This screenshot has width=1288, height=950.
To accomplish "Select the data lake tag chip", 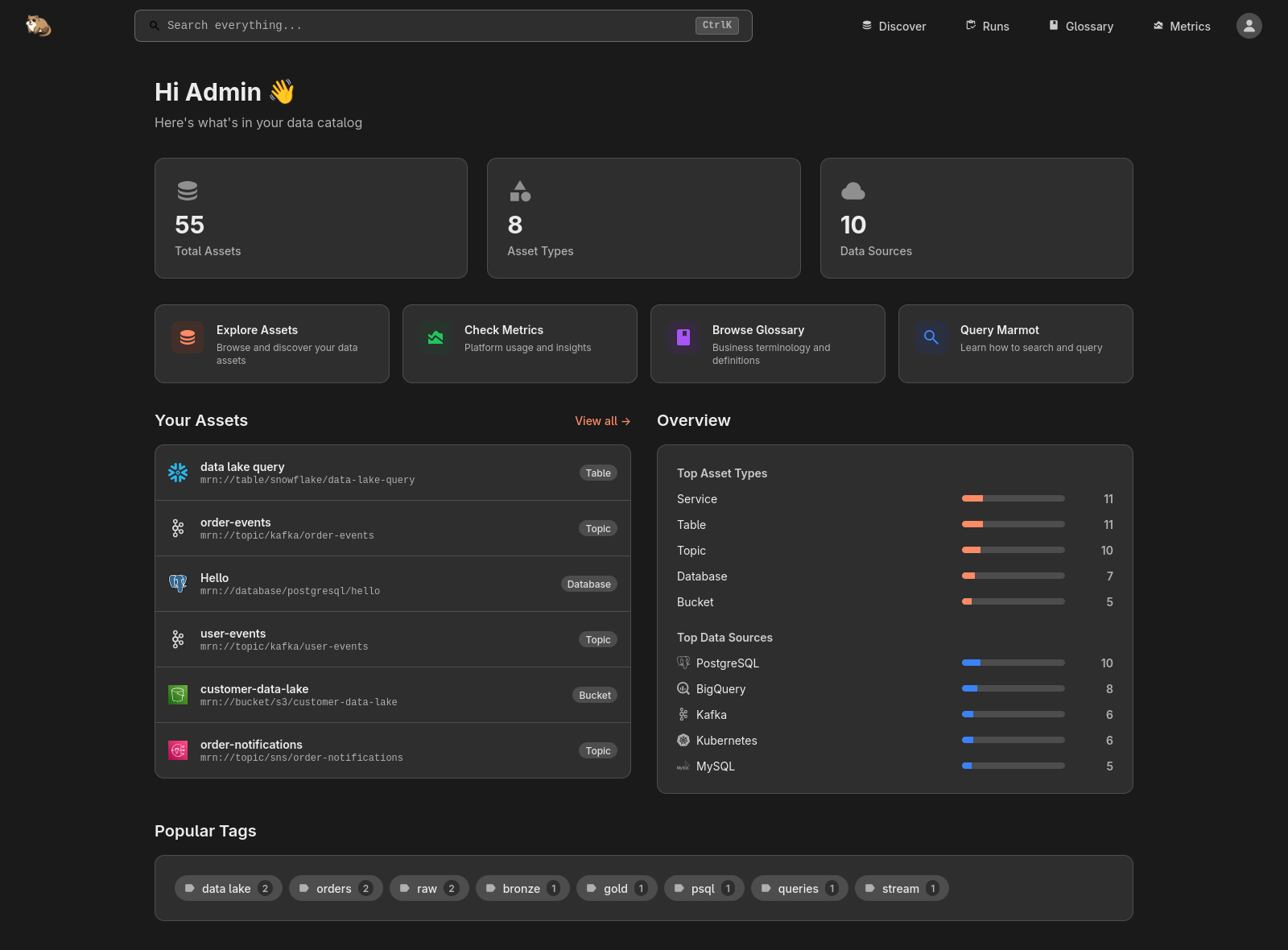I will pos(228,888).
